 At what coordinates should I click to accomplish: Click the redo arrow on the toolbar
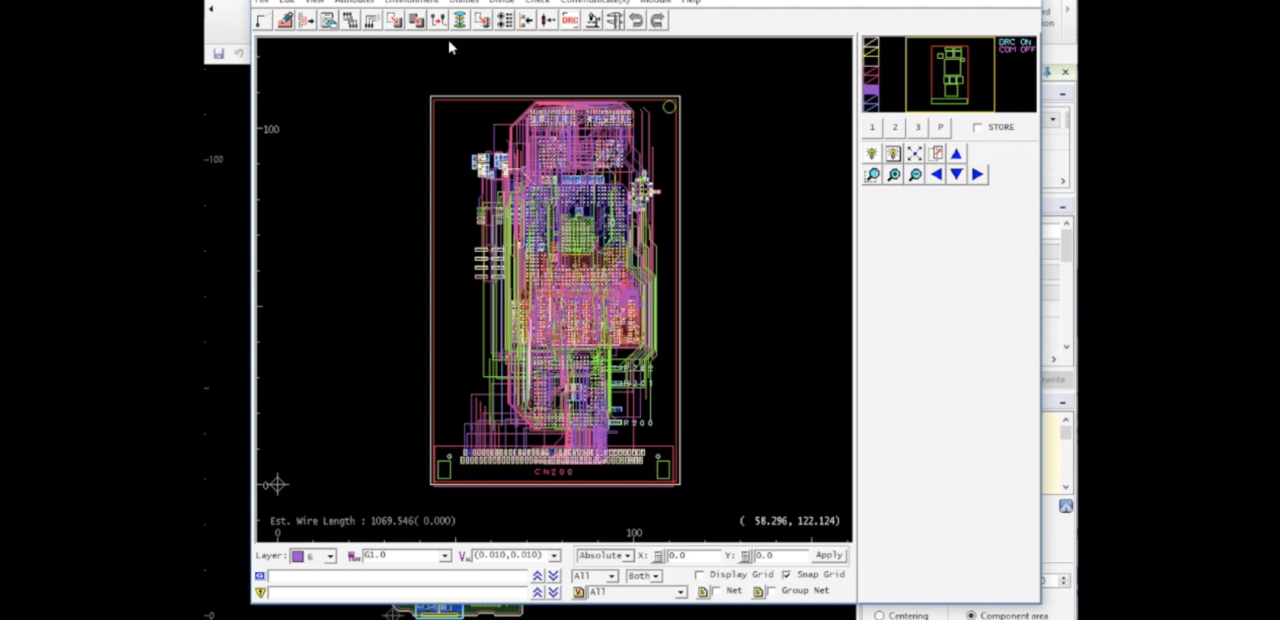[x=657, y=21]
